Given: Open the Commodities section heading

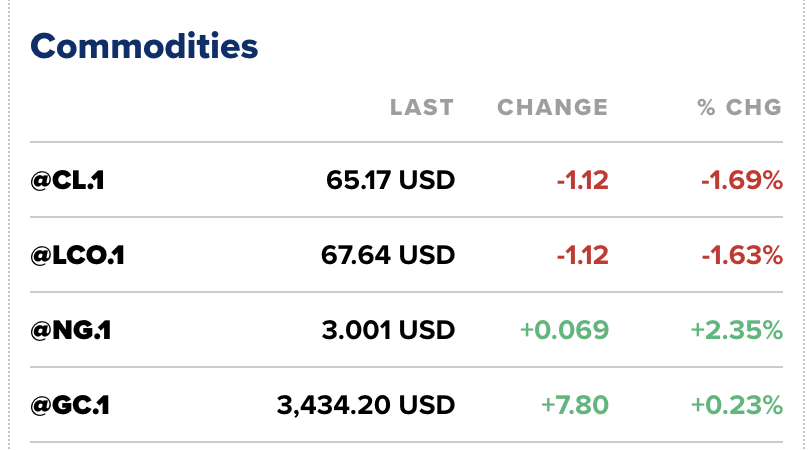Looking at the screenshot, I should coord(144,46).
